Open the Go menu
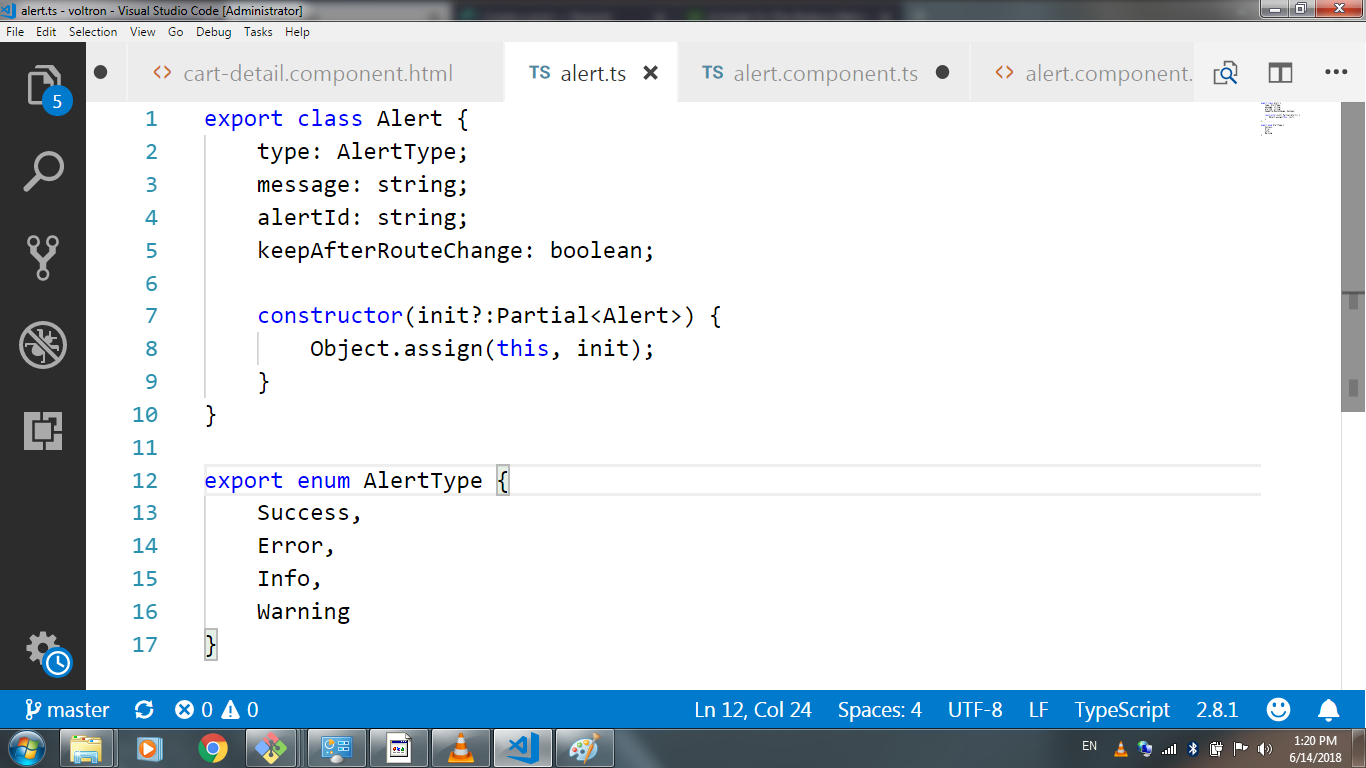 tap(175, 32)
